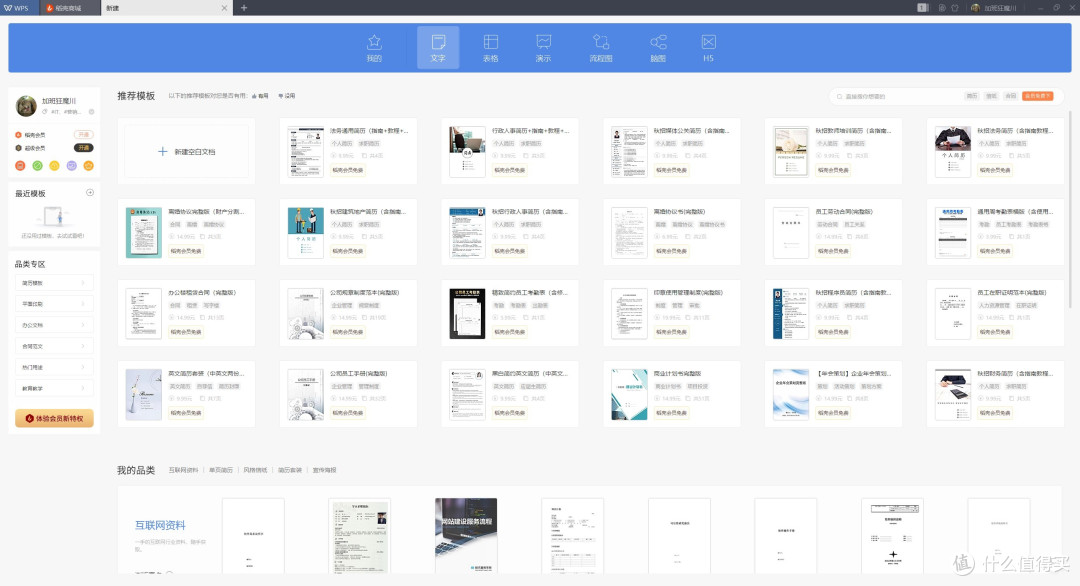Select 宣传海报 in 我的品类
Image resolution: width=1080 pixels, height=586 pixels.
point(324,470)
